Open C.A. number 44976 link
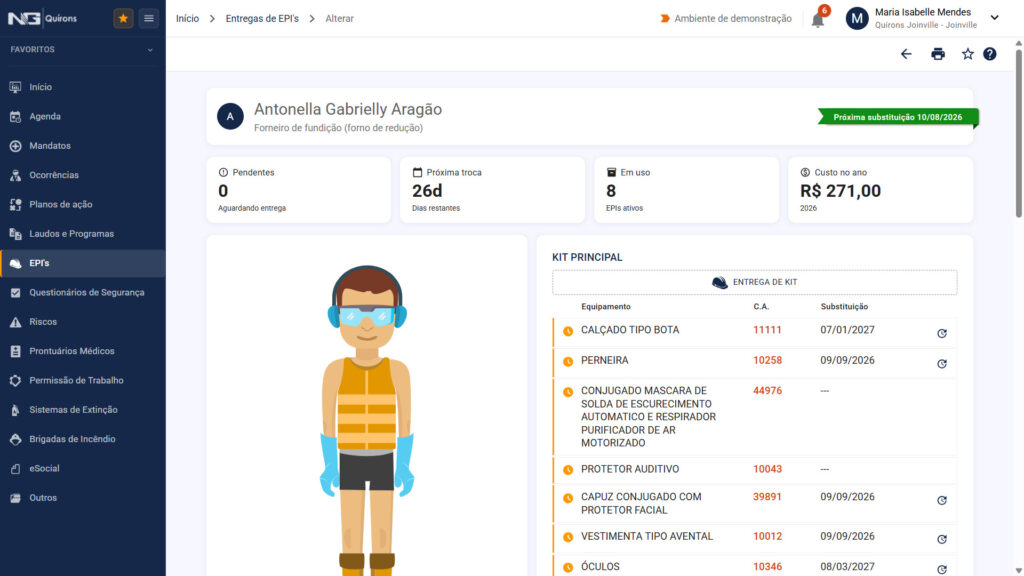The image size is (1024, 576). click(767, 391)
